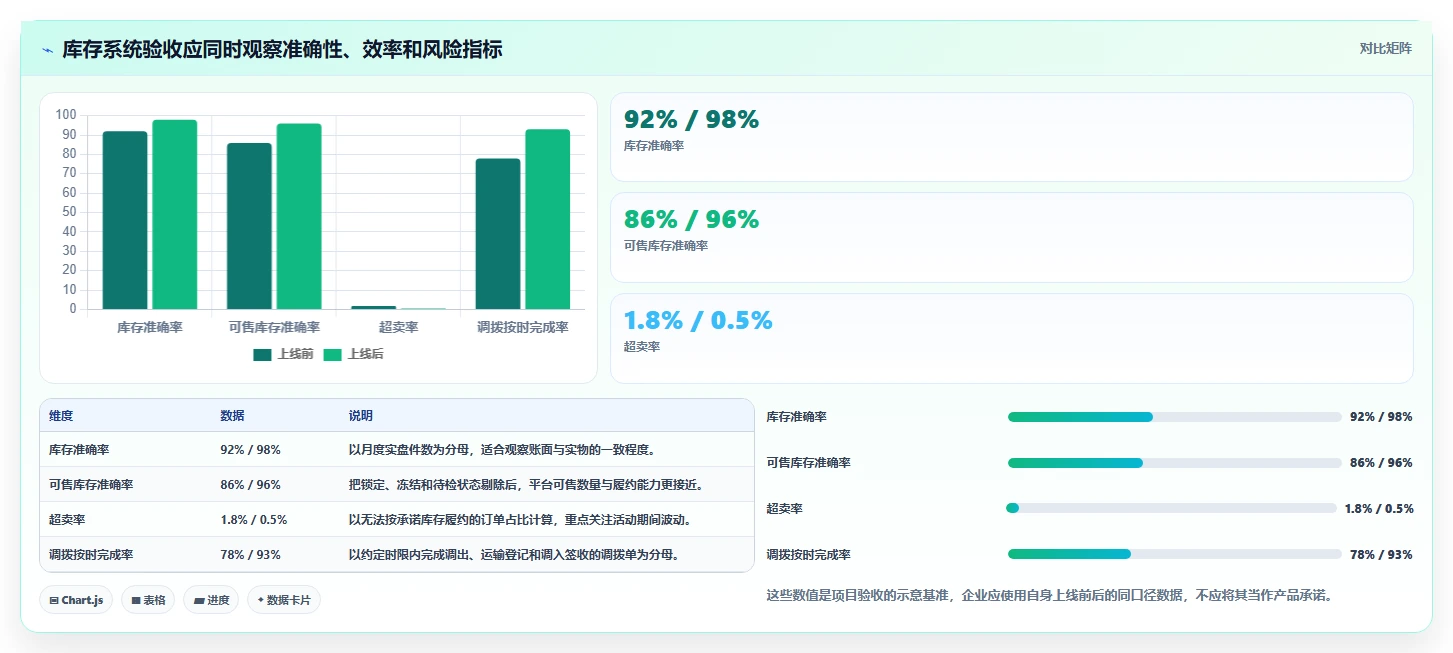Toggle the 上线前 legend color box
The image size is (1453, 653).
click(x=263, y=354)
